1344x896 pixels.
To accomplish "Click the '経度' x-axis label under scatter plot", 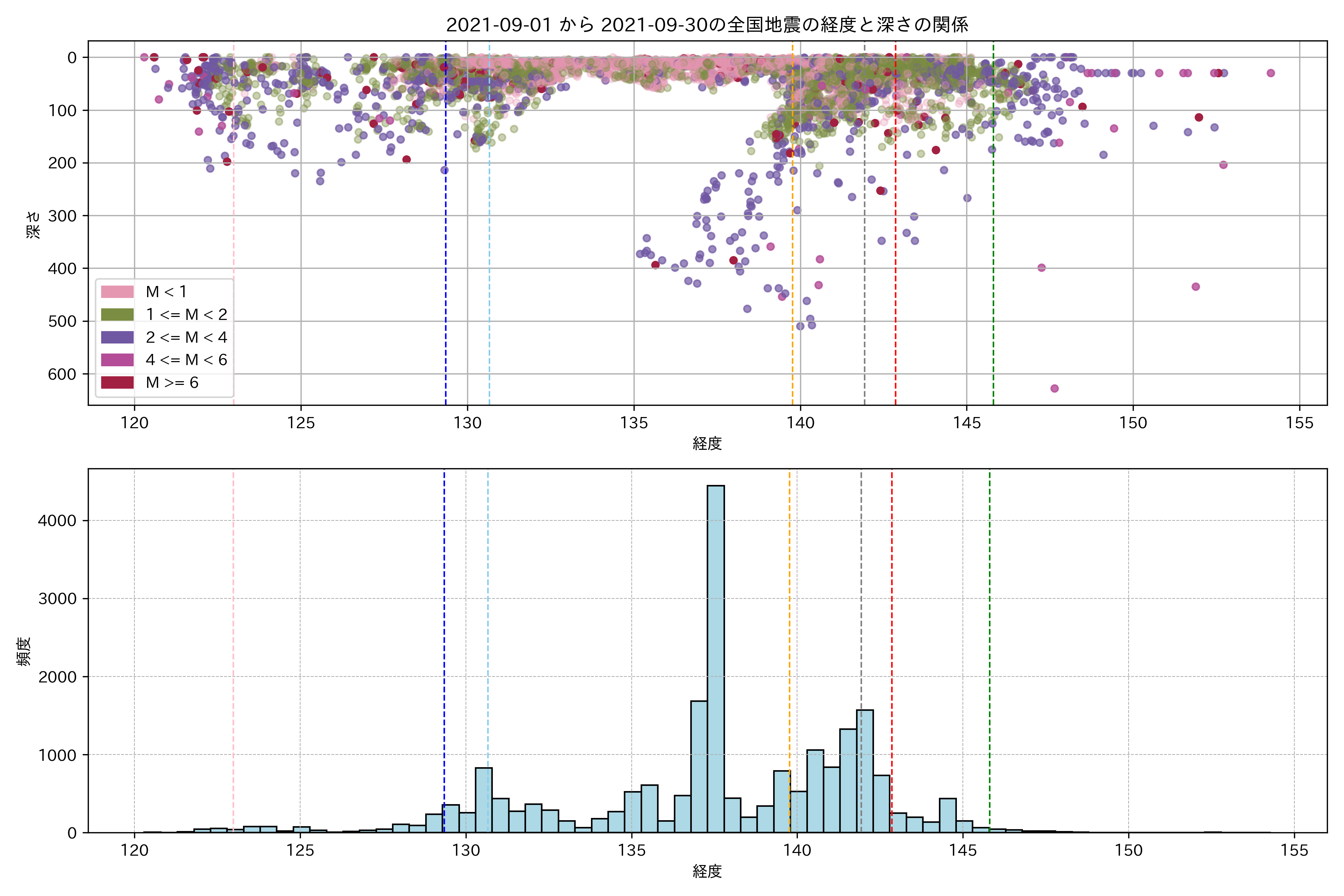I will pos(707,444).
